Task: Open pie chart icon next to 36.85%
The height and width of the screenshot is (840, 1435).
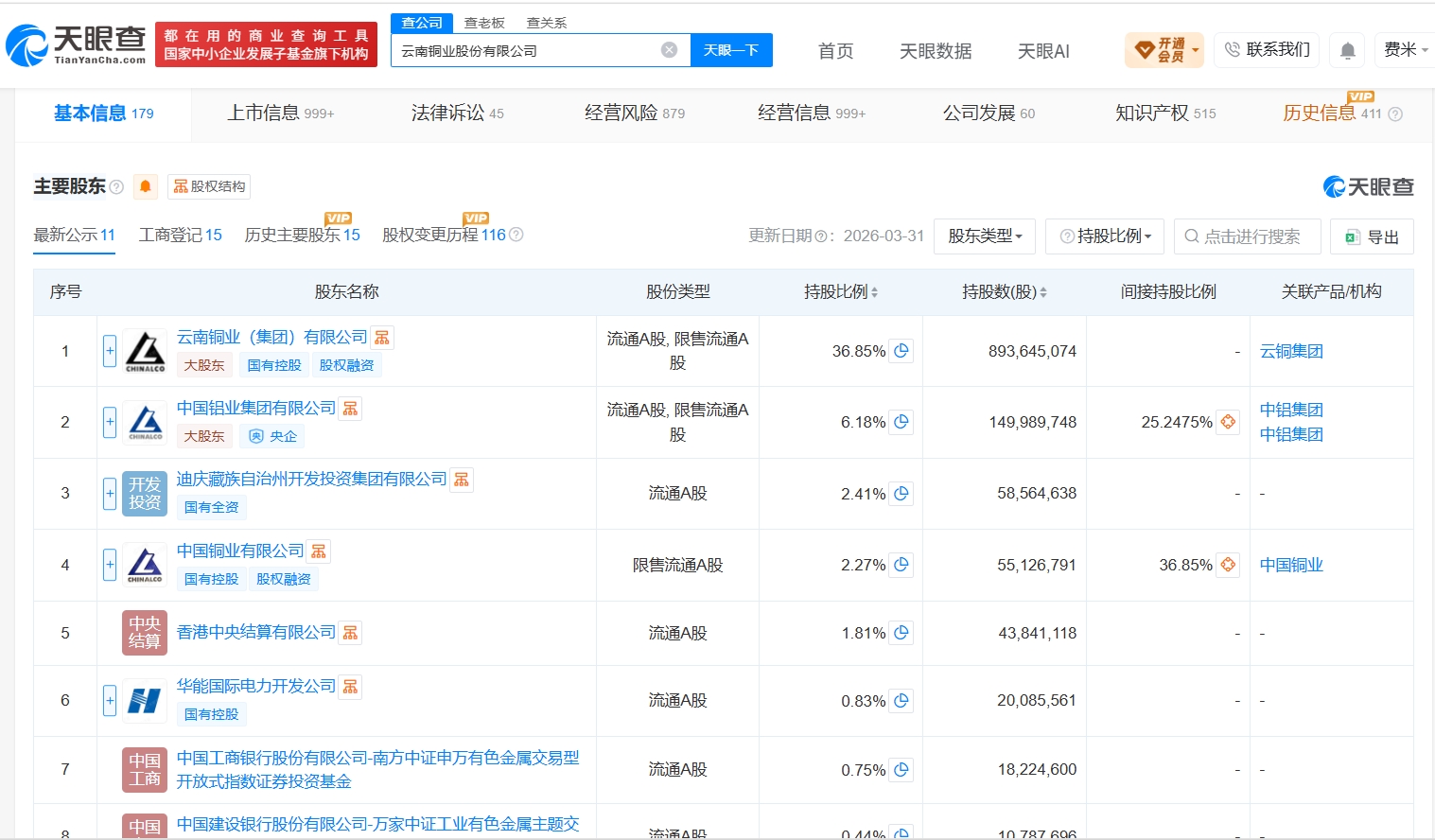Action: point(901,351)
